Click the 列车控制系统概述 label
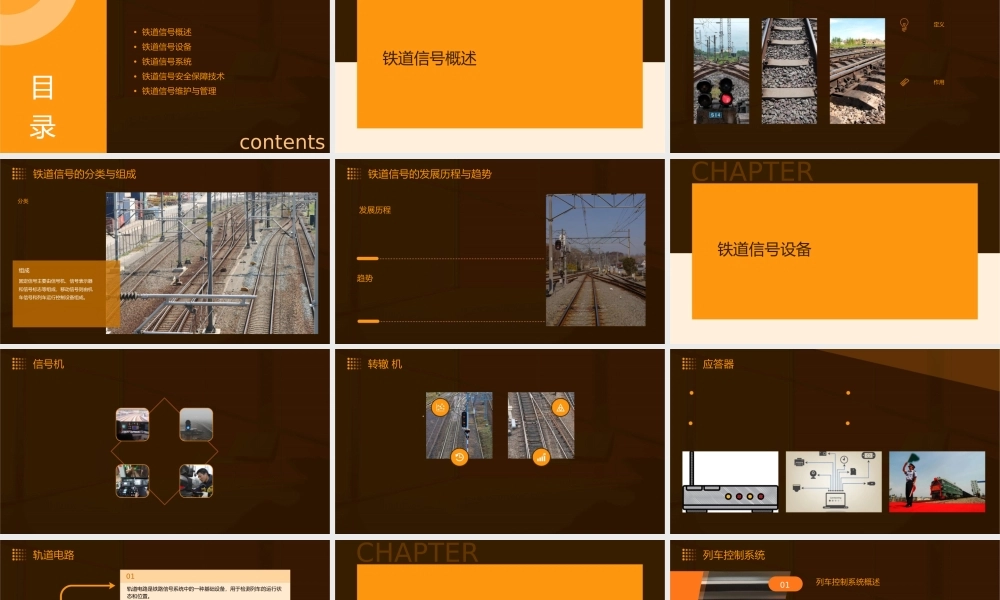Image resolution: width=1000 pixels, height=600 pixels. [848, 582]
